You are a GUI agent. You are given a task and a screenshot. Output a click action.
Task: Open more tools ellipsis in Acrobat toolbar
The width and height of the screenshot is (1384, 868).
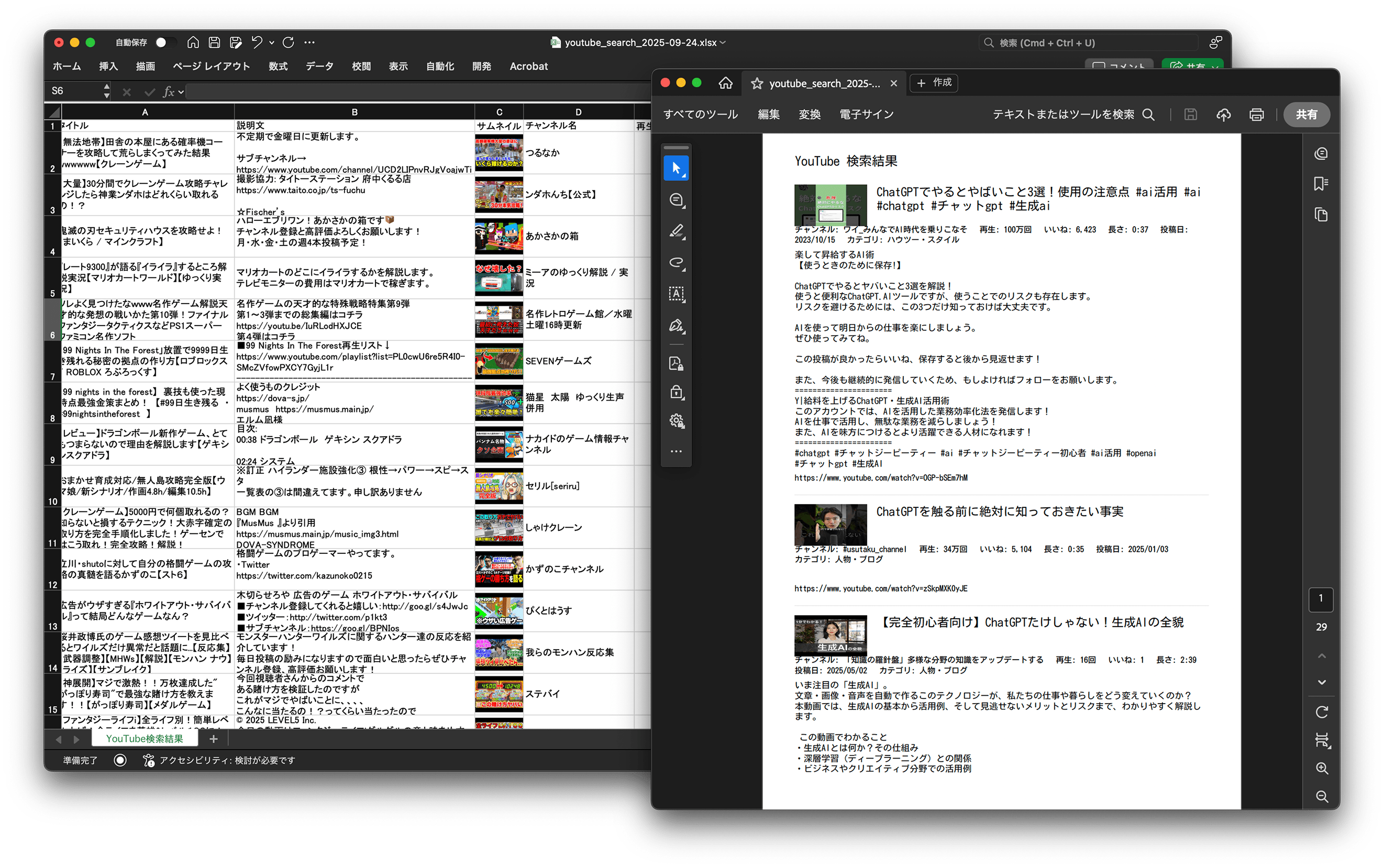(x=676, y=451)
